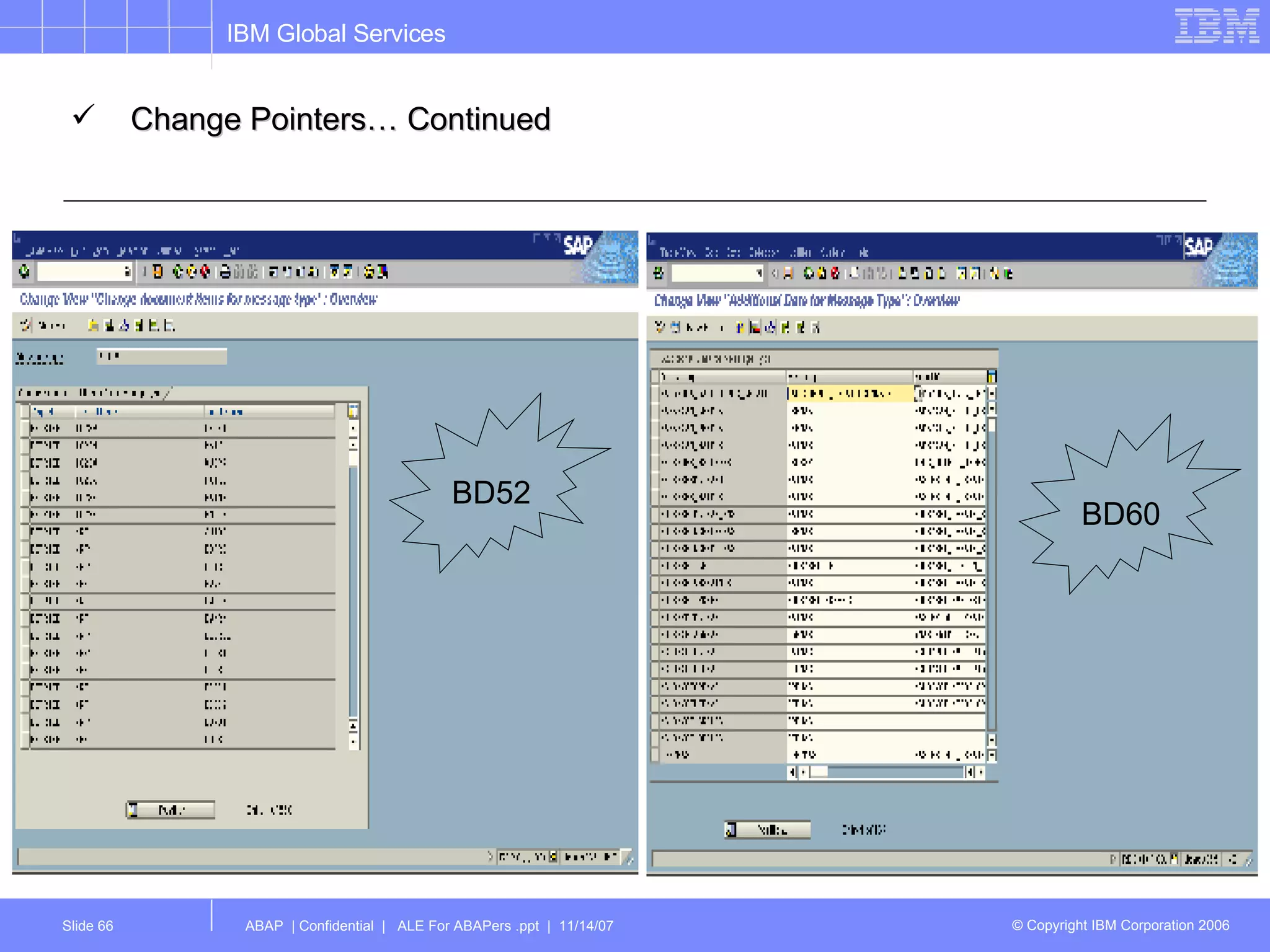Click Select All icon in BD52 application toolbar
This screenshot has width=1270, height=952.
(x=138, y=325)
